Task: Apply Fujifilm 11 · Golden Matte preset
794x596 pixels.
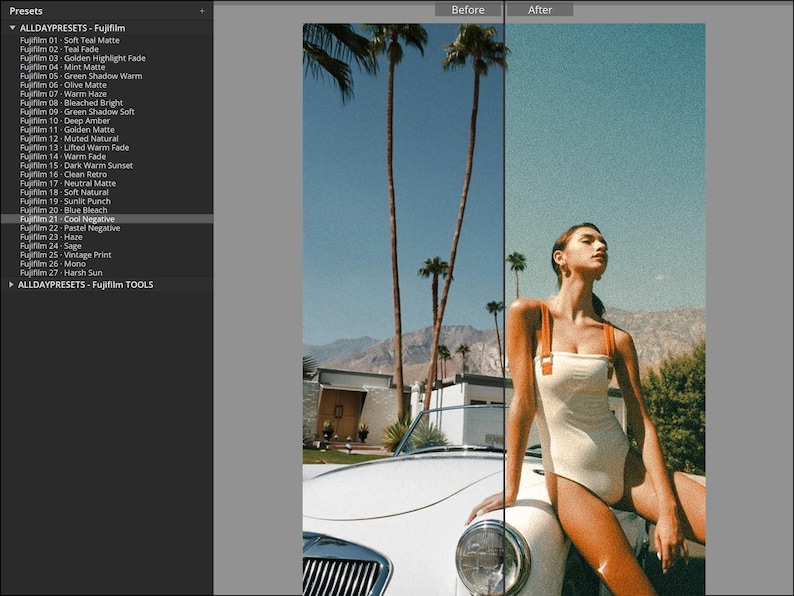Action: (67, 130)
